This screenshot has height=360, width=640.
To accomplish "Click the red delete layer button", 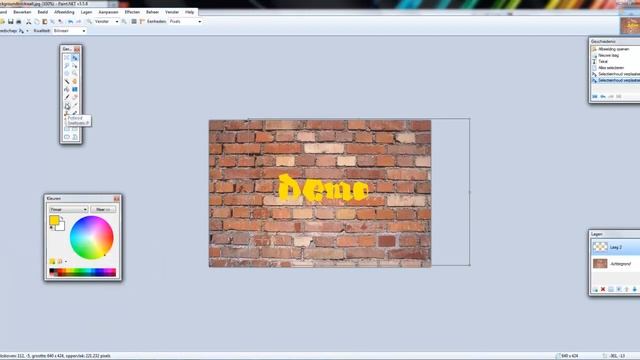I will point(603,289).
